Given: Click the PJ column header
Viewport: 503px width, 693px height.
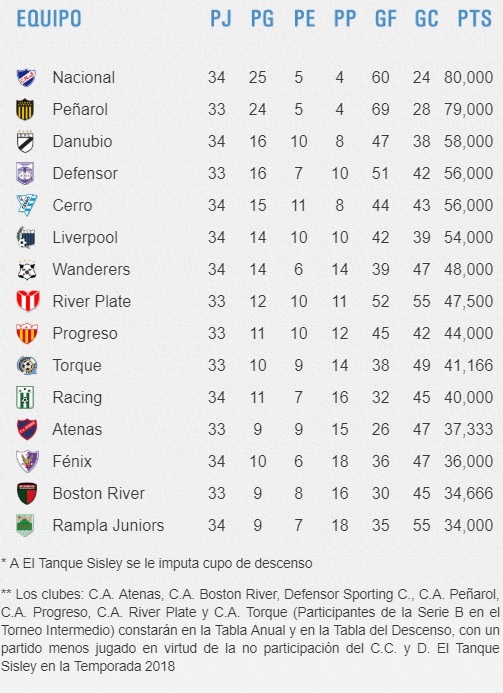Looking at the screenshot, I should (x=221, y=19).
